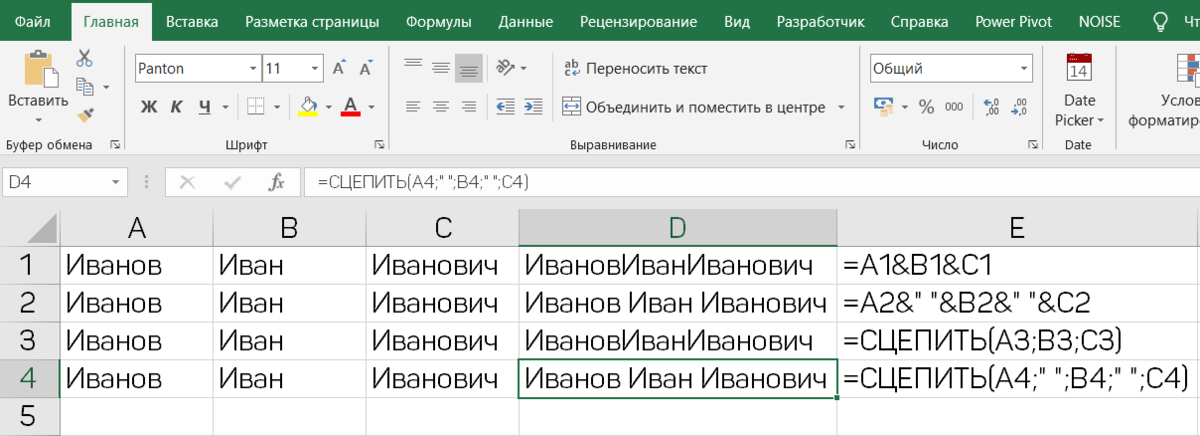Click cell E3 with =СЦЕПИТЬ(A3;B3;C3)
This screenshot has height=436, width=1200.
(1019, 340)
